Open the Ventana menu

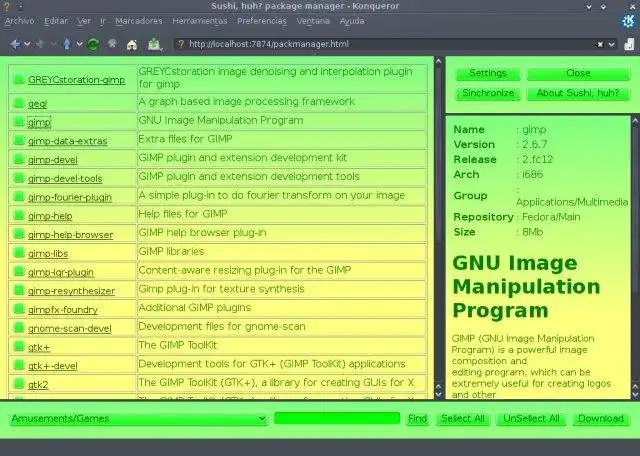tap(313, 21)
